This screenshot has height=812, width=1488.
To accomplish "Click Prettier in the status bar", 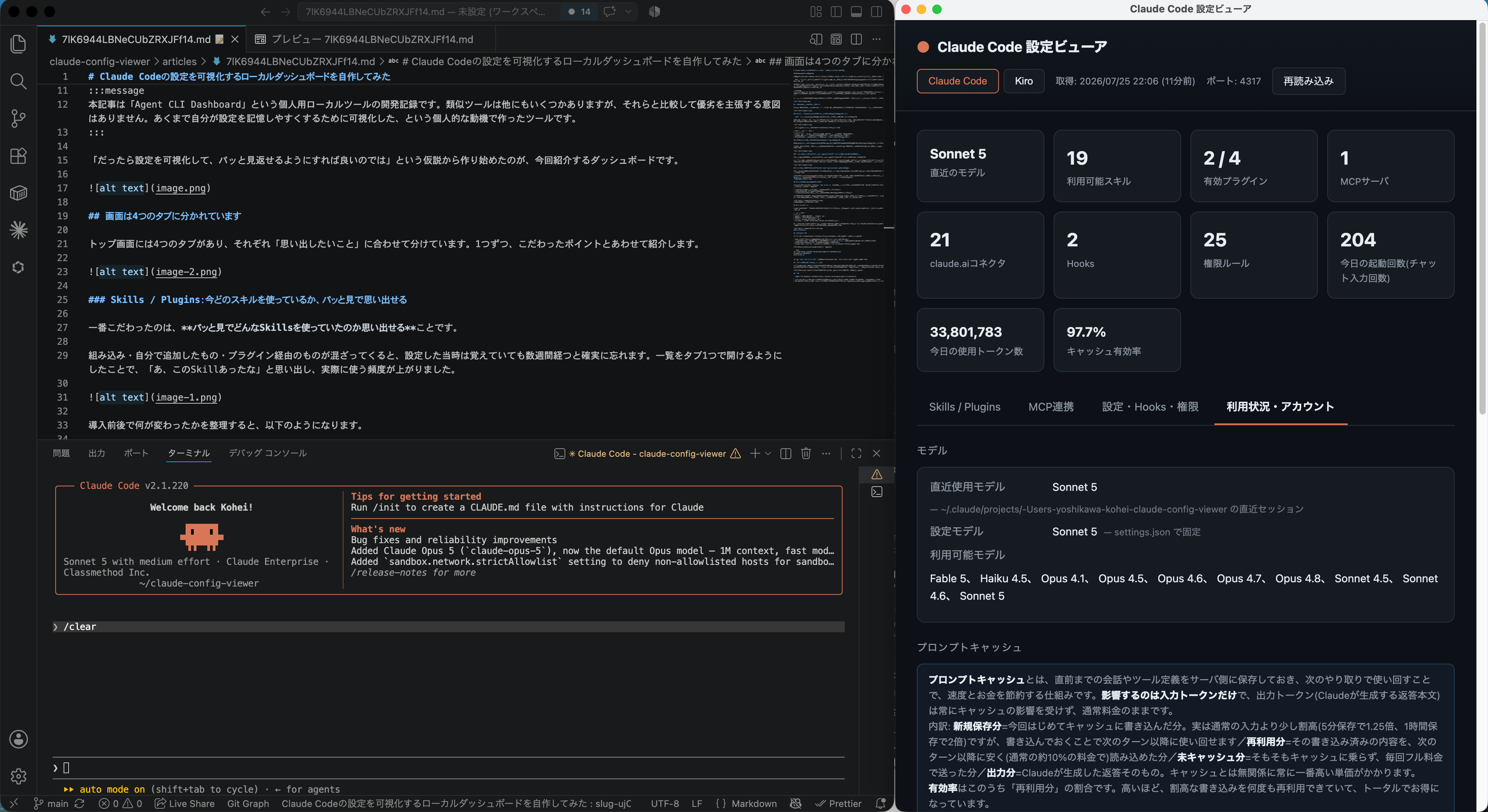I will pyautogui.click(x=838, y=803).
